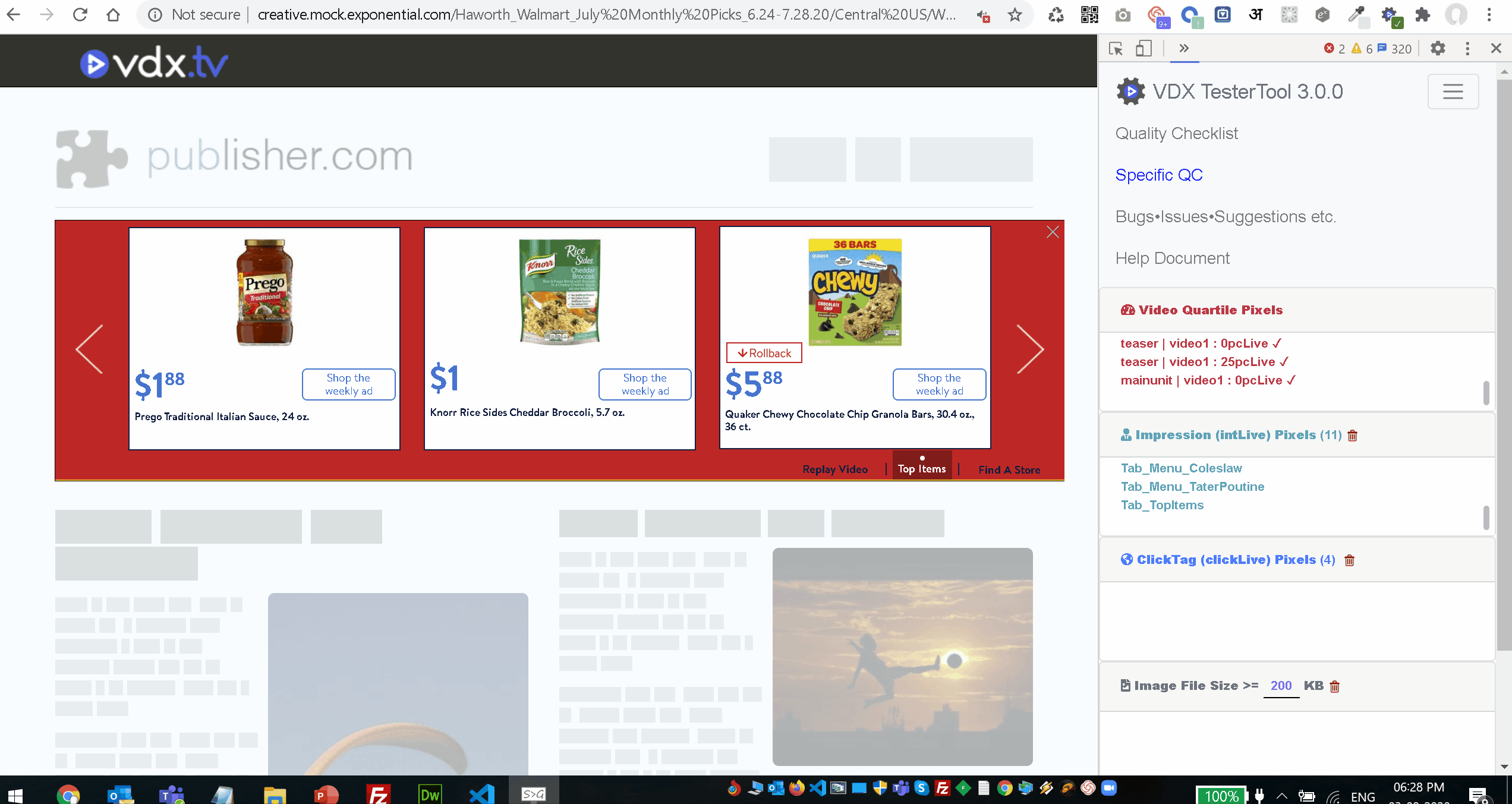Open Dreamweaver from the taskbar
Viewport: 1512px width, 804px height.
coord(430,794)
